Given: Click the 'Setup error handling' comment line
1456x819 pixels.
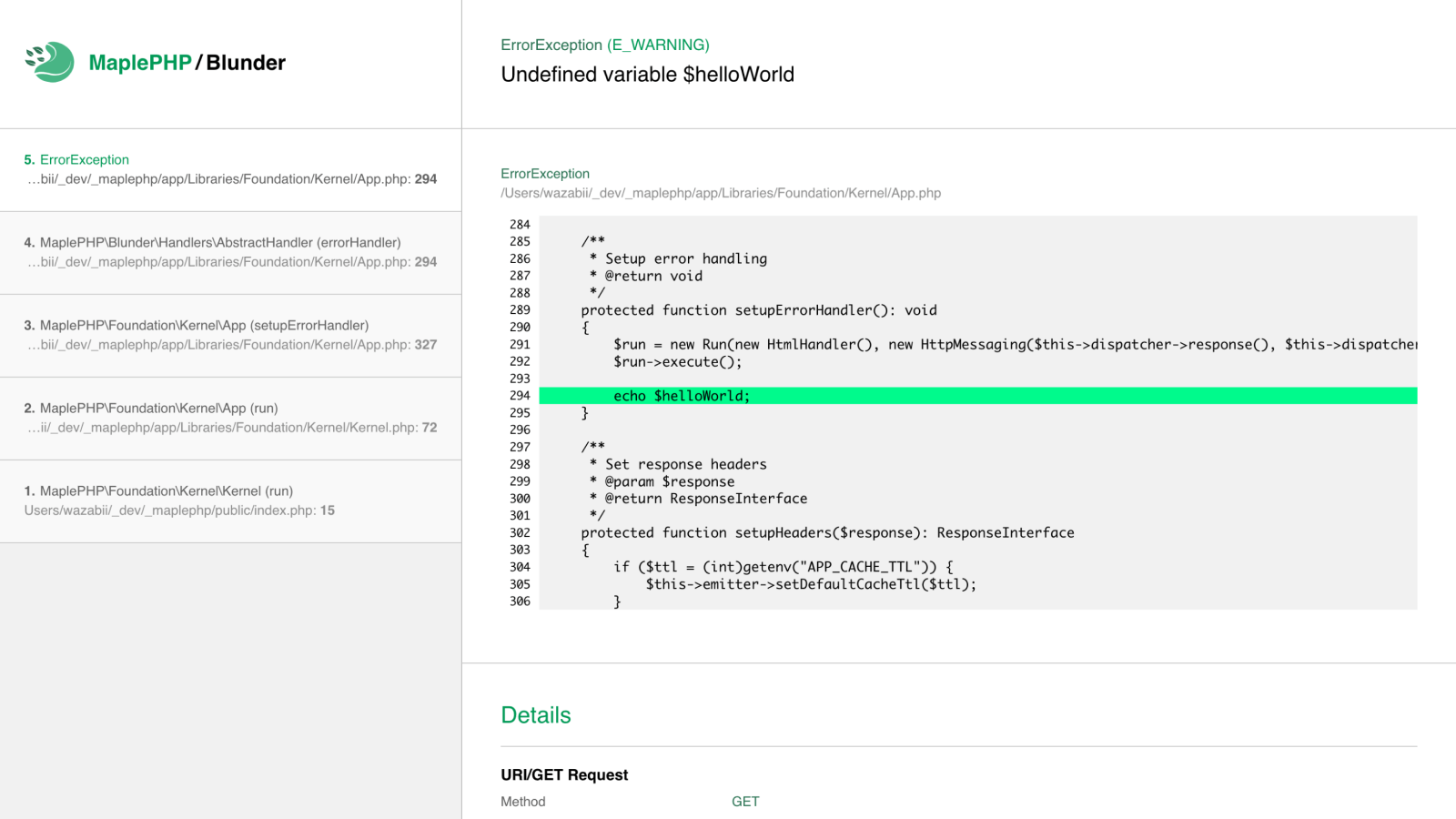Looking at the screenshot, I should 678,259.
